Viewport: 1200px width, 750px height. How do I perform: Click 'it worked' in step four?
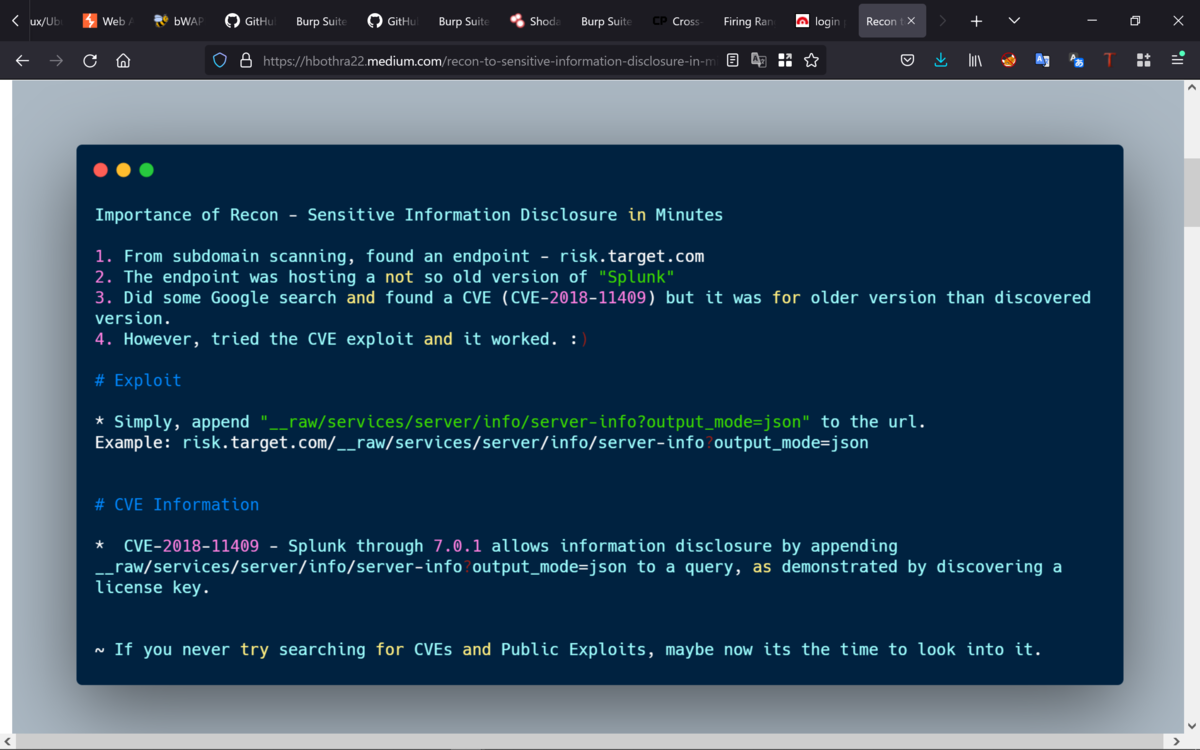pyautogui.click(x=506, y=339)
